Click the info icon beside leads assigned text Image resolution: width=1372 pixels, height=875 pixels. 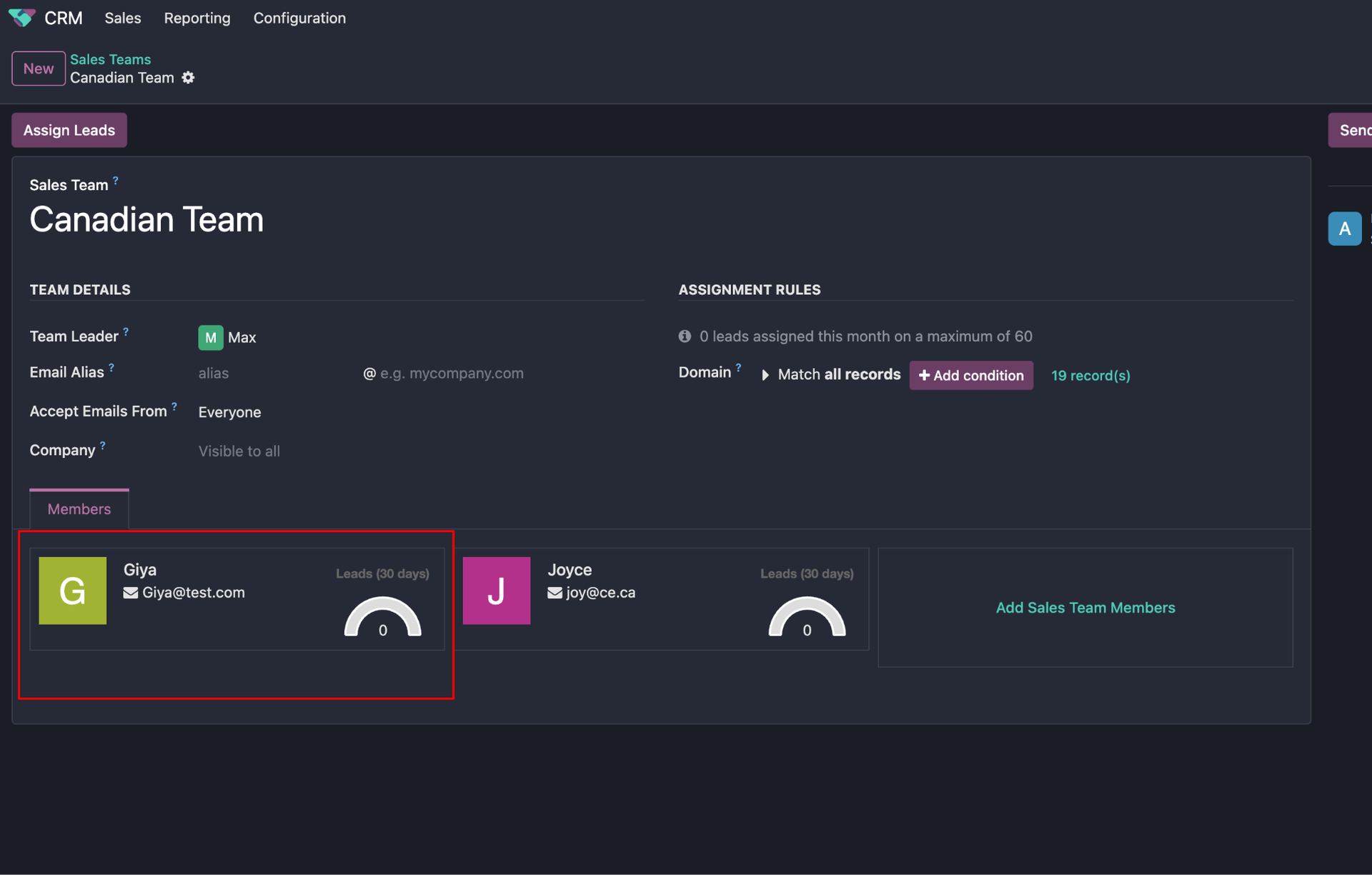coord(685,336)
